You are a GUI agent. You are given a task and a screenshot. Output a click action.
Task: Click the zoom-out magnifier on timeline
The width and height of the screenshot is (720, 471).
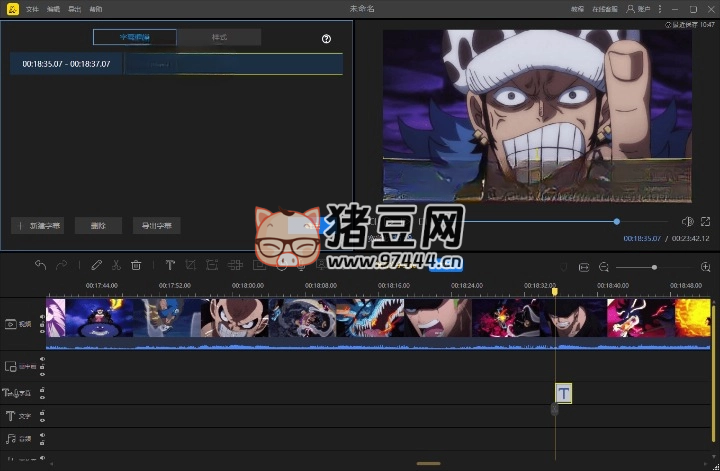[x=604, y=267]
